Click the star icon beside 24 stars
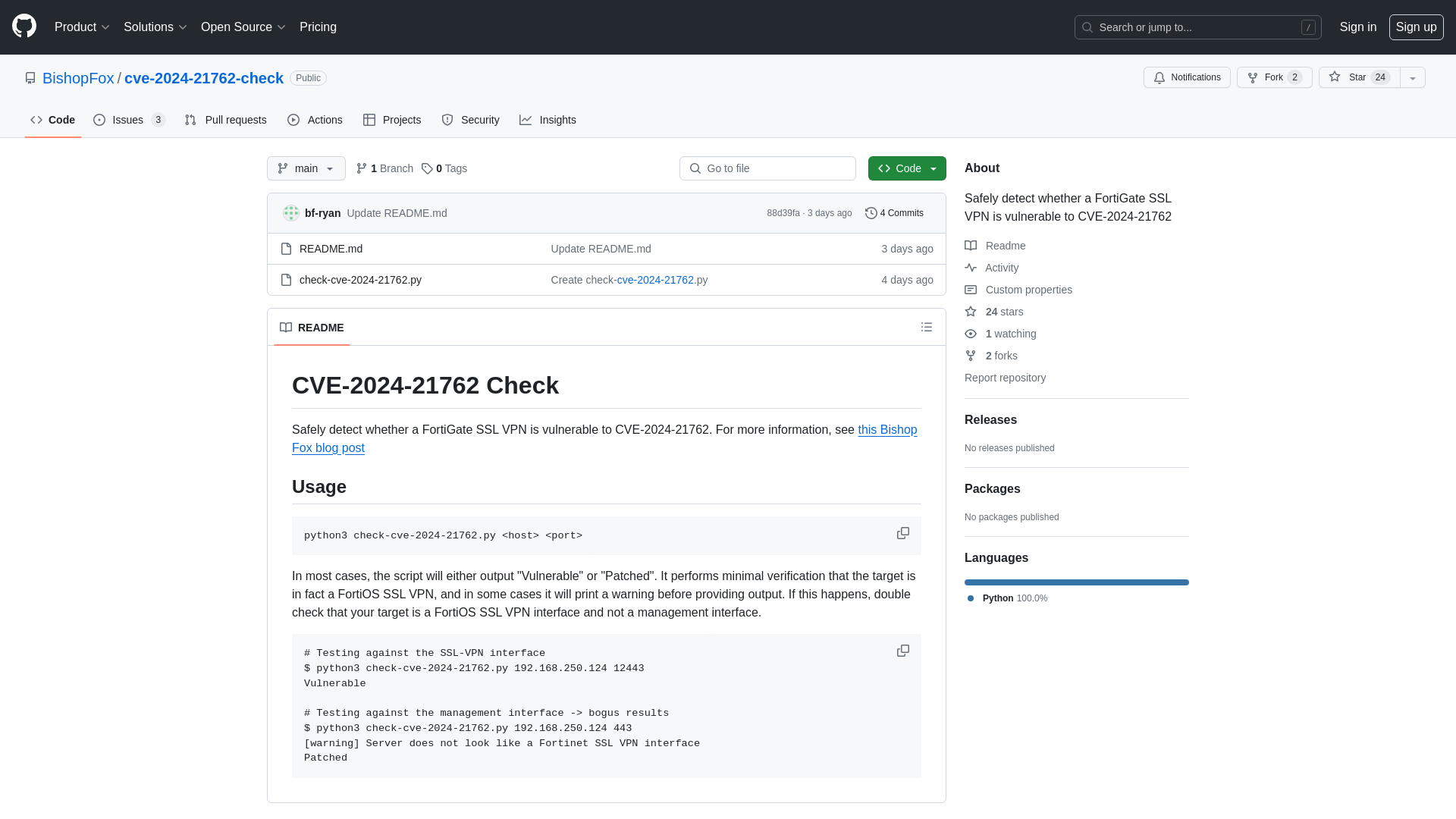This screenshot has width=1456, height=819. point(971,312)
